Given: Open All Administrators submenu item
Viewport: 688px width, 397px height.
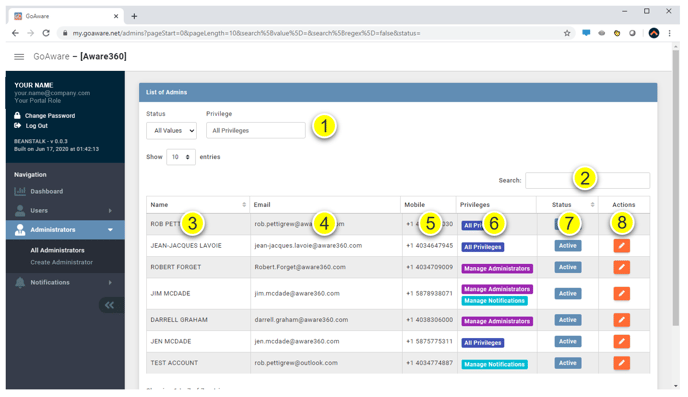Looking at the screenshot, I should [57, 250].
